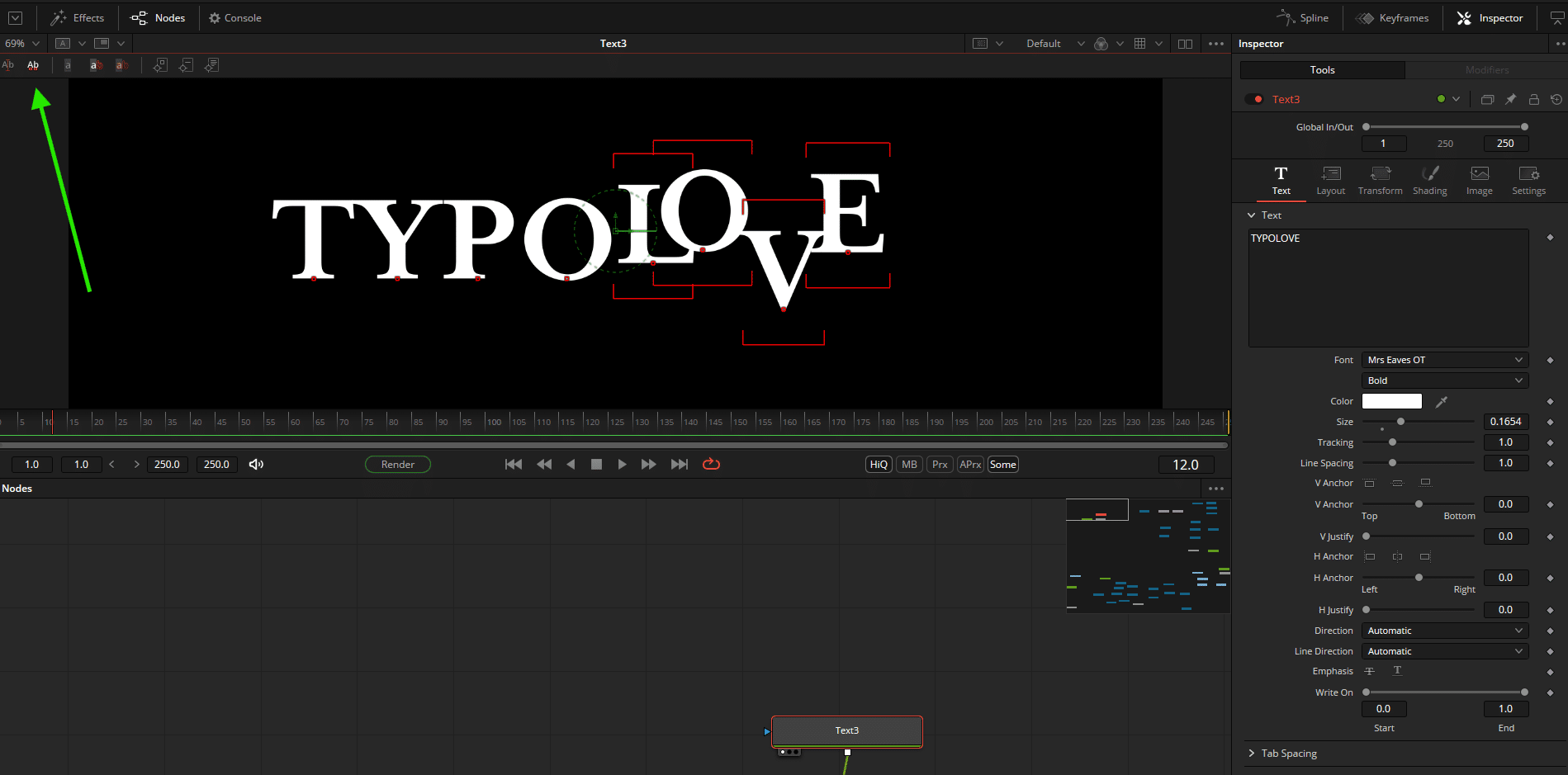Enable the HiQ quality button
The height and width of the screenshot is (775, 1568).
[878, 464]
